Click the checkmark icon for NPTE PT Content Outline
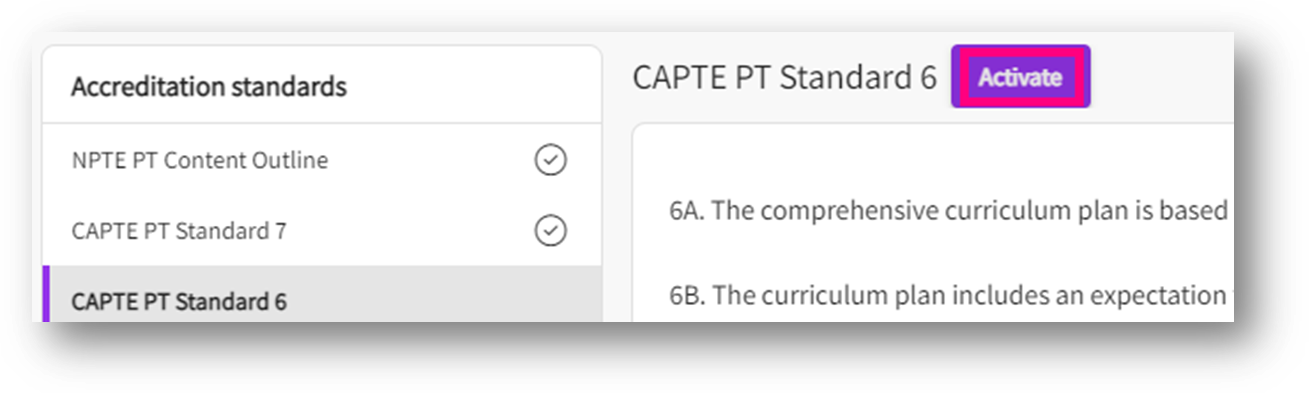 (550, 160)
